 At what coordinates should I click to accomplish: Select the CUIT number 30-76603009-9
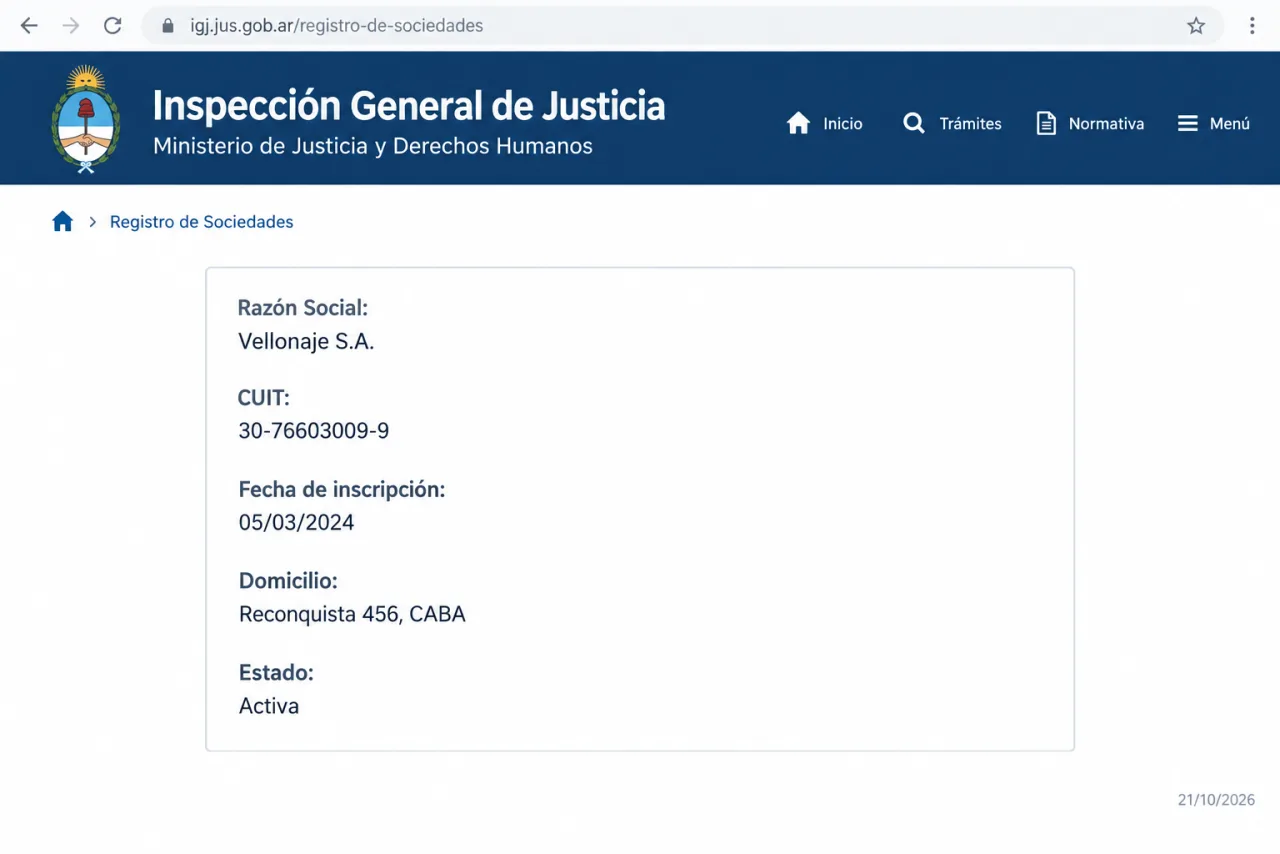coord(314,431)
